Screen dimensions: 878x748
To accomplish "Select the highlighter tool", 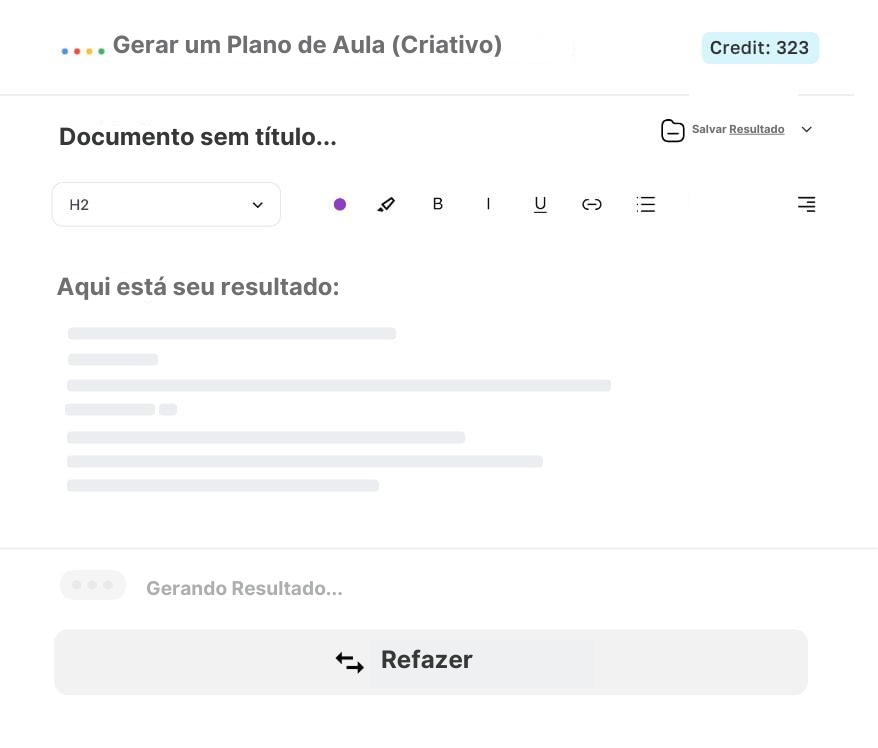I will [x=387, y=204].
